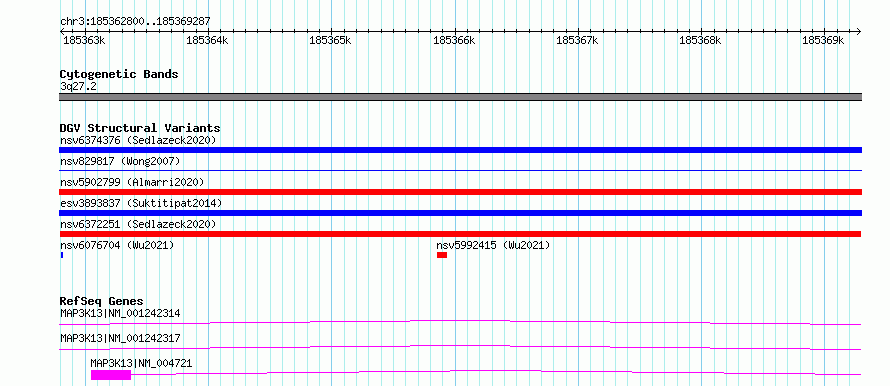Image resolution: width=890 pixels, height=386 pixels.
Task: Click the ruler's right arrowhead
Action: pos(858,31)
